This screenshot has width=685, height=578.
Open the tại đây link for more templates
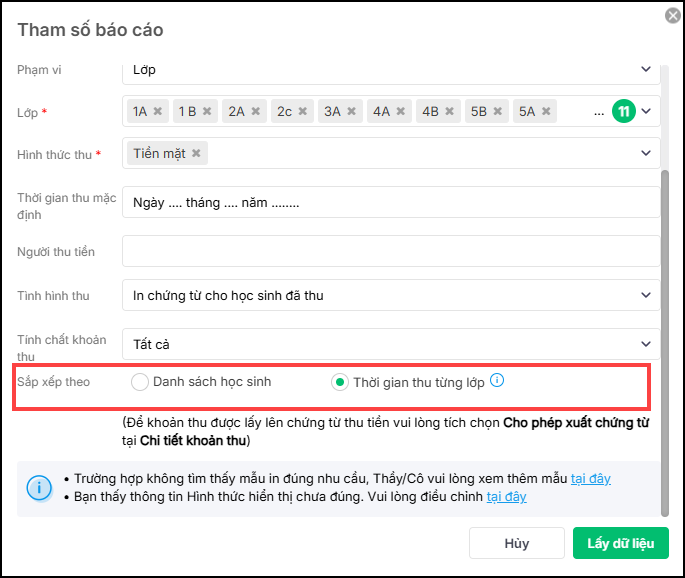pyautogui.click(x=590, y=479)
